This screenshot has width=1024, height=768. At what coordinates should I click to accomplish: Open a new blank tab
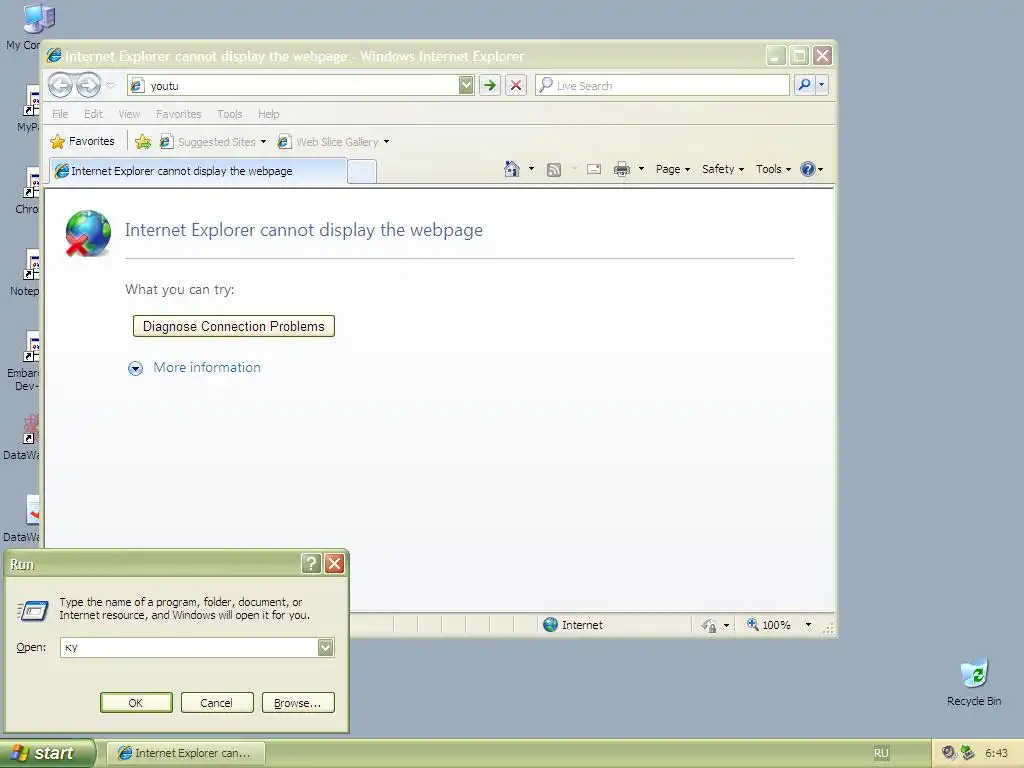click(x=362, y=172)
